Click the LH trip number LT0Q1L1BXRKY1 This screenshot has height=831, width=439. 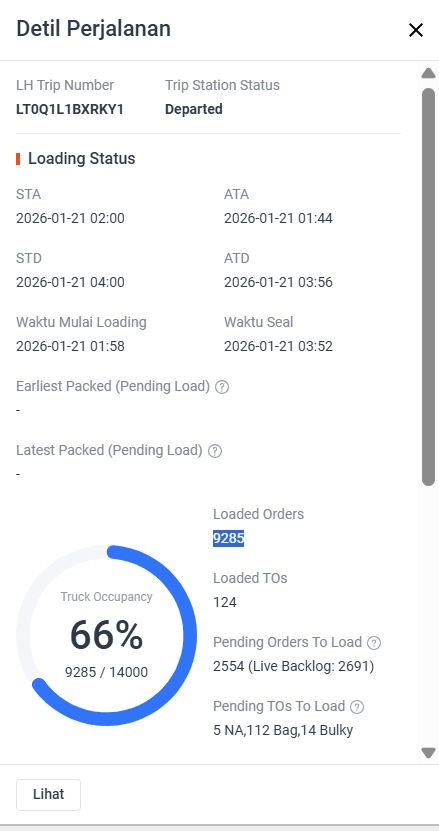tap(70, 110)
